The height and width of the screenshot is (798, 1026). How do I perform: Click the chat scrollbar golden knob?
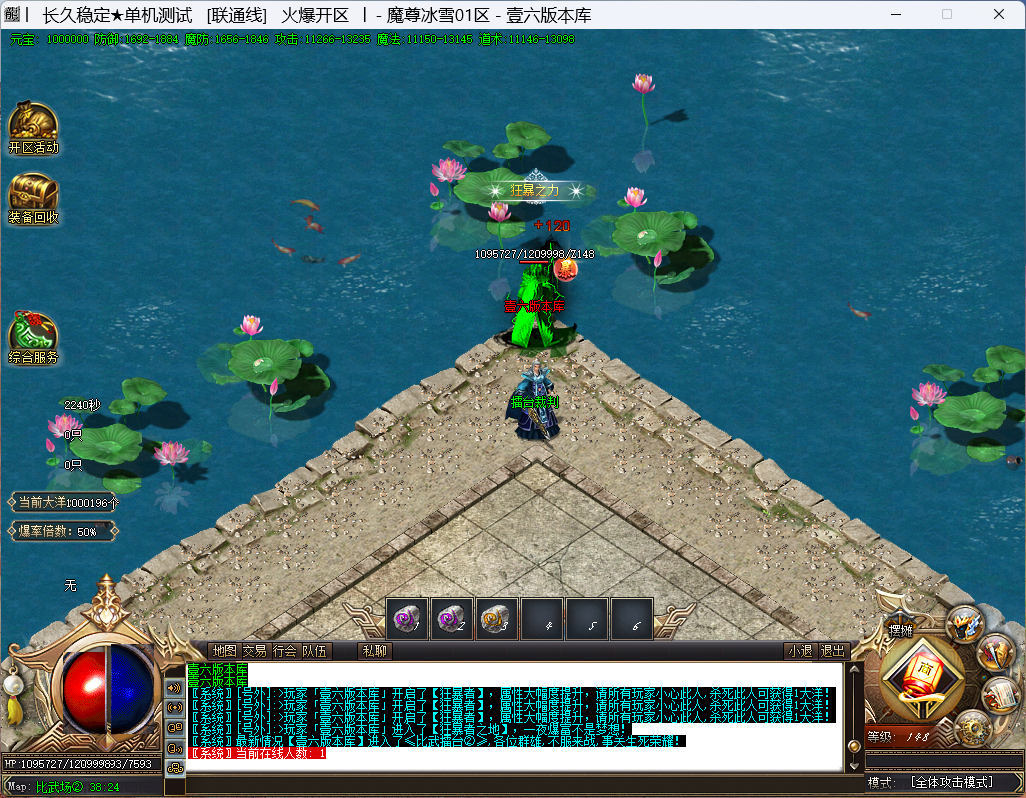click(x=854, y=747)
